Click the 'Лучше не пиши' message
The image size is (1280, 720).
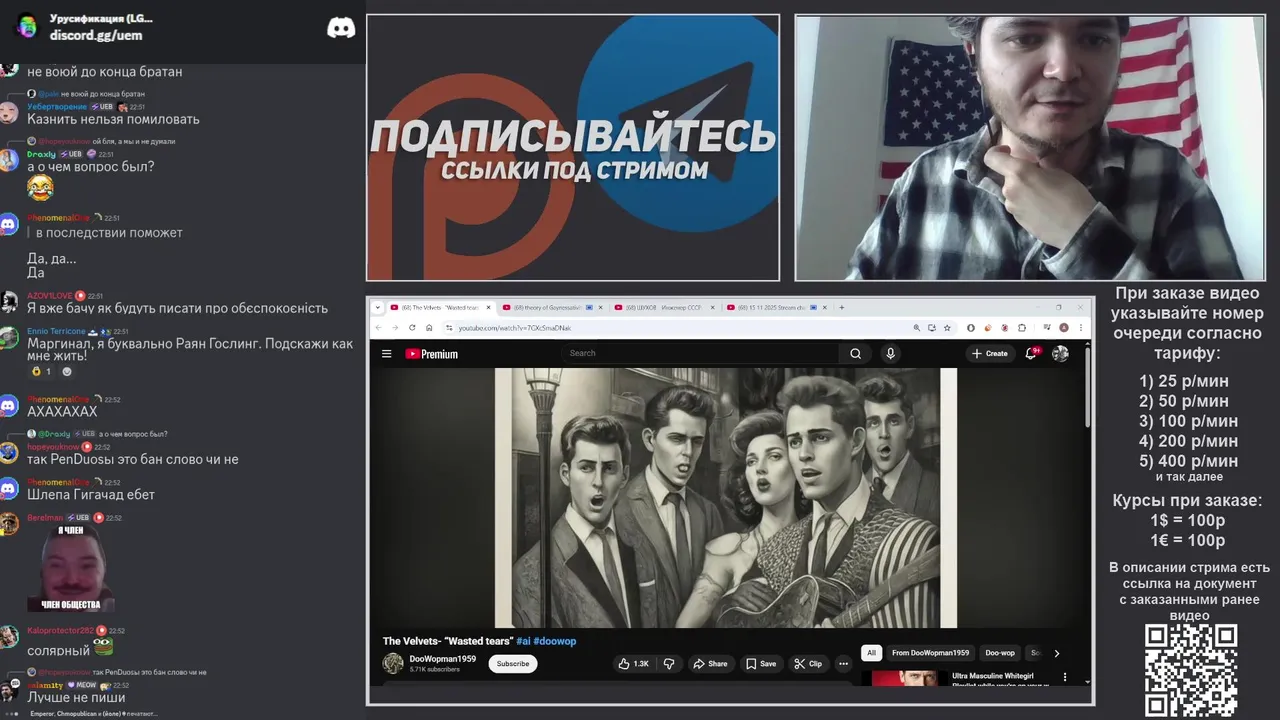(x=76, y=697)
